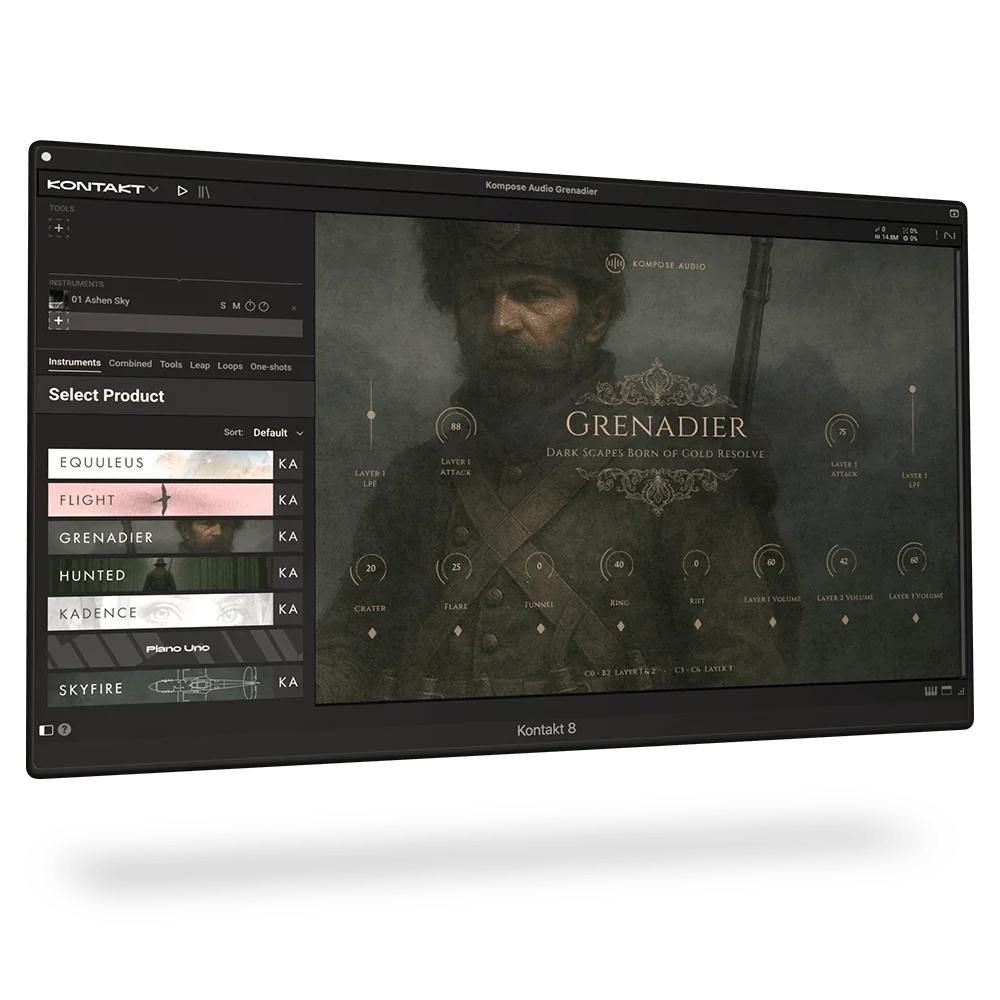Click the Layer 1 Volume knob
The image size is (1000, 1000).
tap(771, 562)
